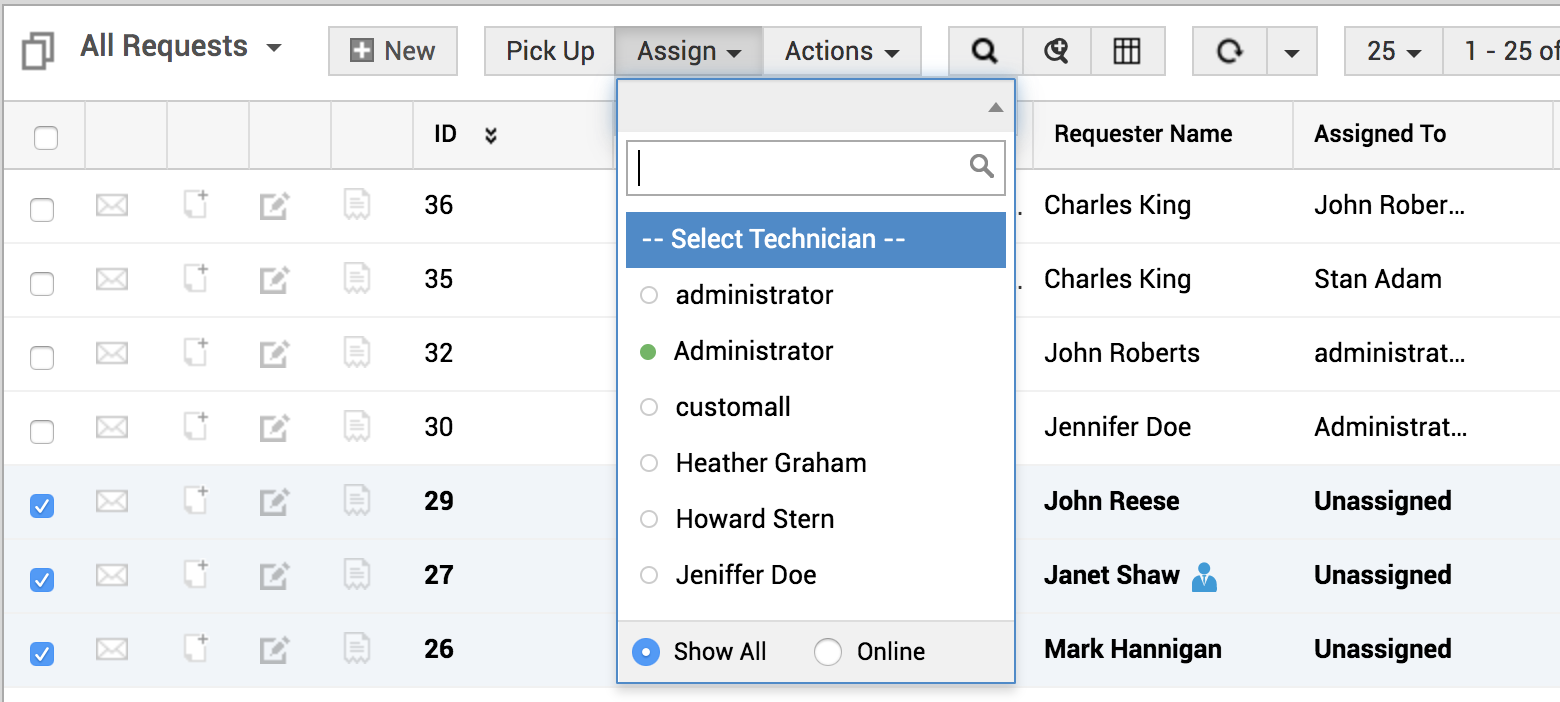Image resolution: width=1560 pixels, height=702 pixels.
Task: Click the search magnifier toolbar icon
Action: pos(985,51)
